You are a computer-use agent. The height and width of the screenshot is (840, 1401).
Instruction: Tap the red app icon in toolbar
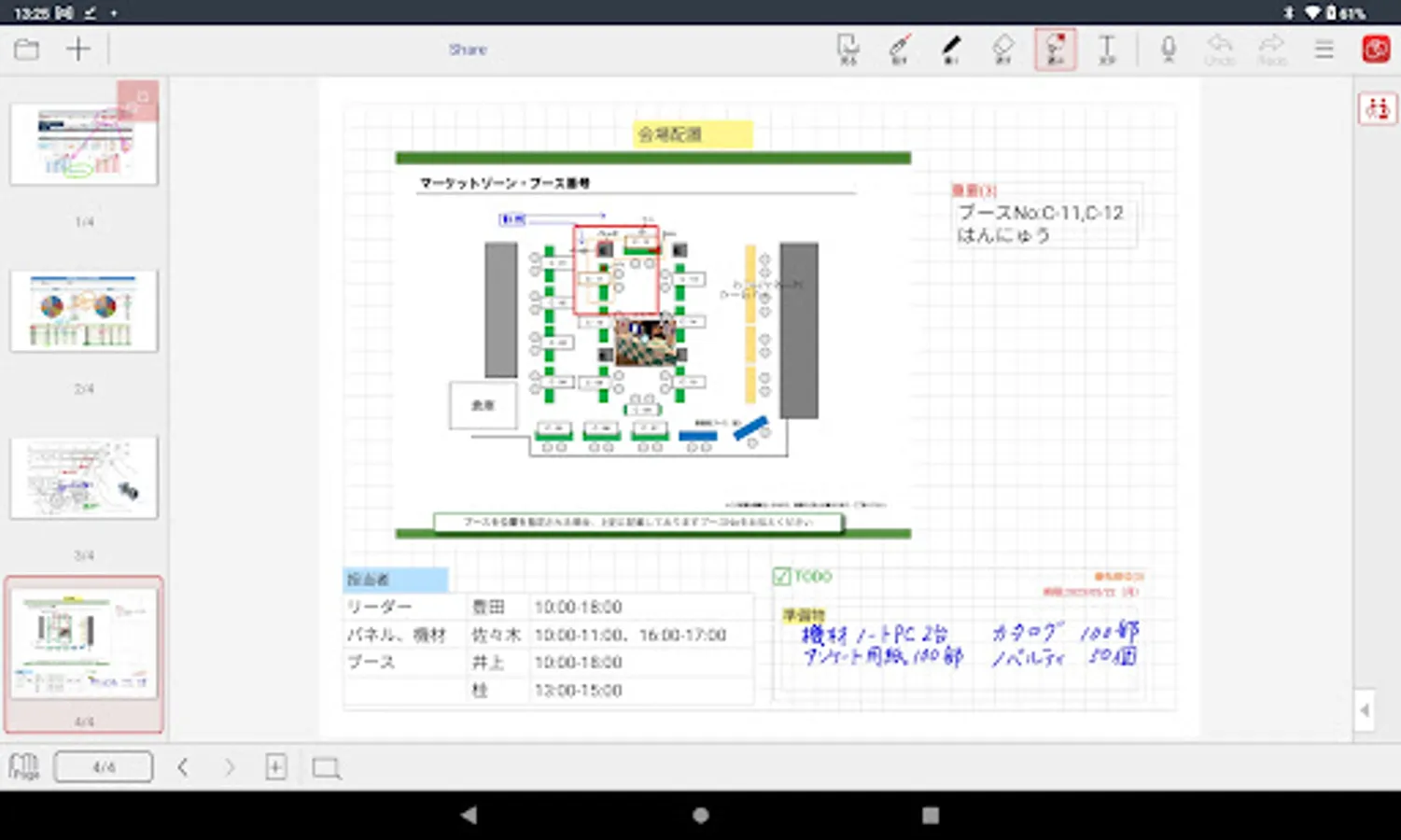[x=1376, y=49]
